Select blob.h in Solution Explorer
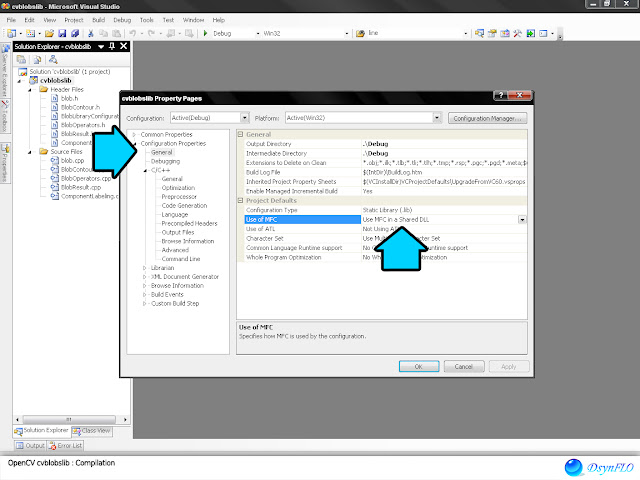This screenshot has height=480, width=640. pos(69,98)
